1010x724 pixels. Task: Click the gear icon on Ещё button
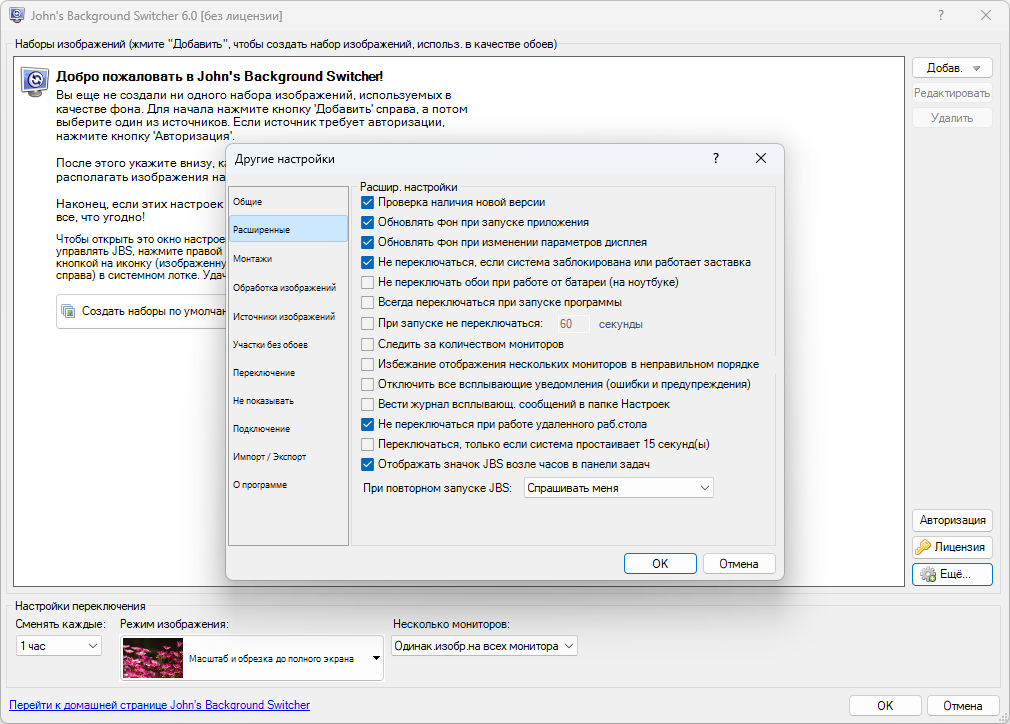(928, 574)
